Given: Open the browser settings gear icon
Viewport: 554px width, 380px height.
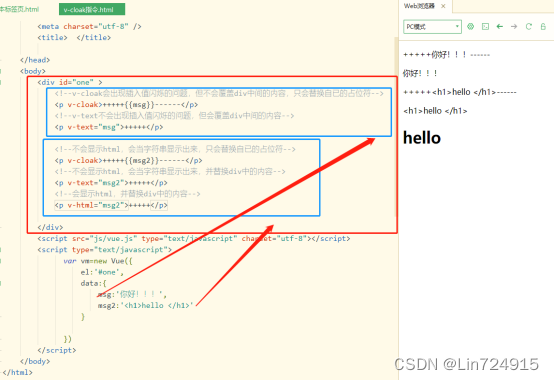Looking at the screenshot, I should click(470, 26).
